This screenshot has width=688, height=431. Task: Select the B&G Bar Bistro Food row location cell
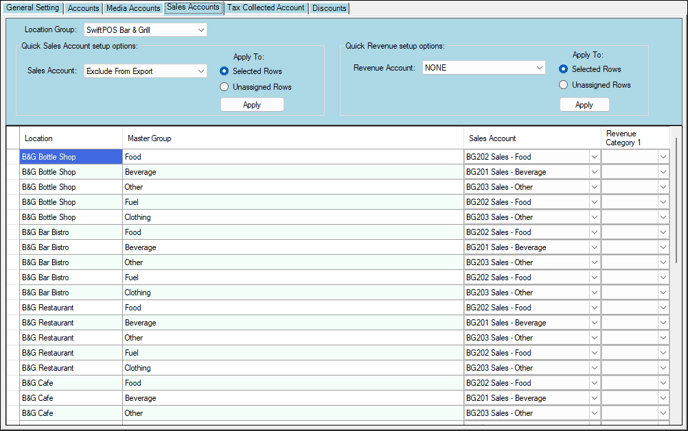point(70,232)
